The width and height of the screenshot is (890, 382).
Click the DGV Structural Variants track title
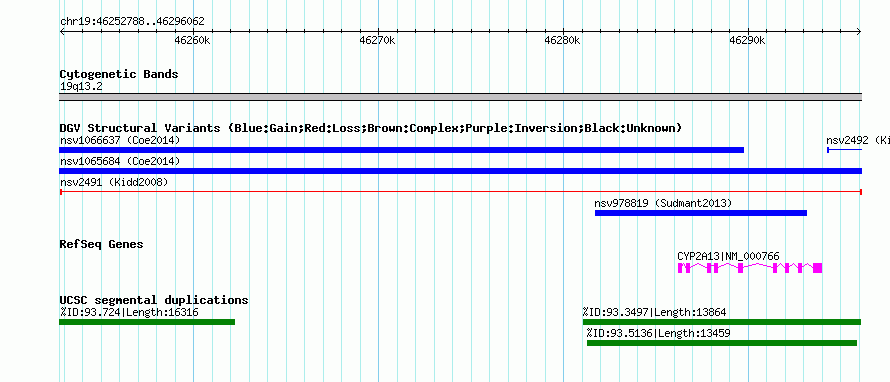[371, 128]
